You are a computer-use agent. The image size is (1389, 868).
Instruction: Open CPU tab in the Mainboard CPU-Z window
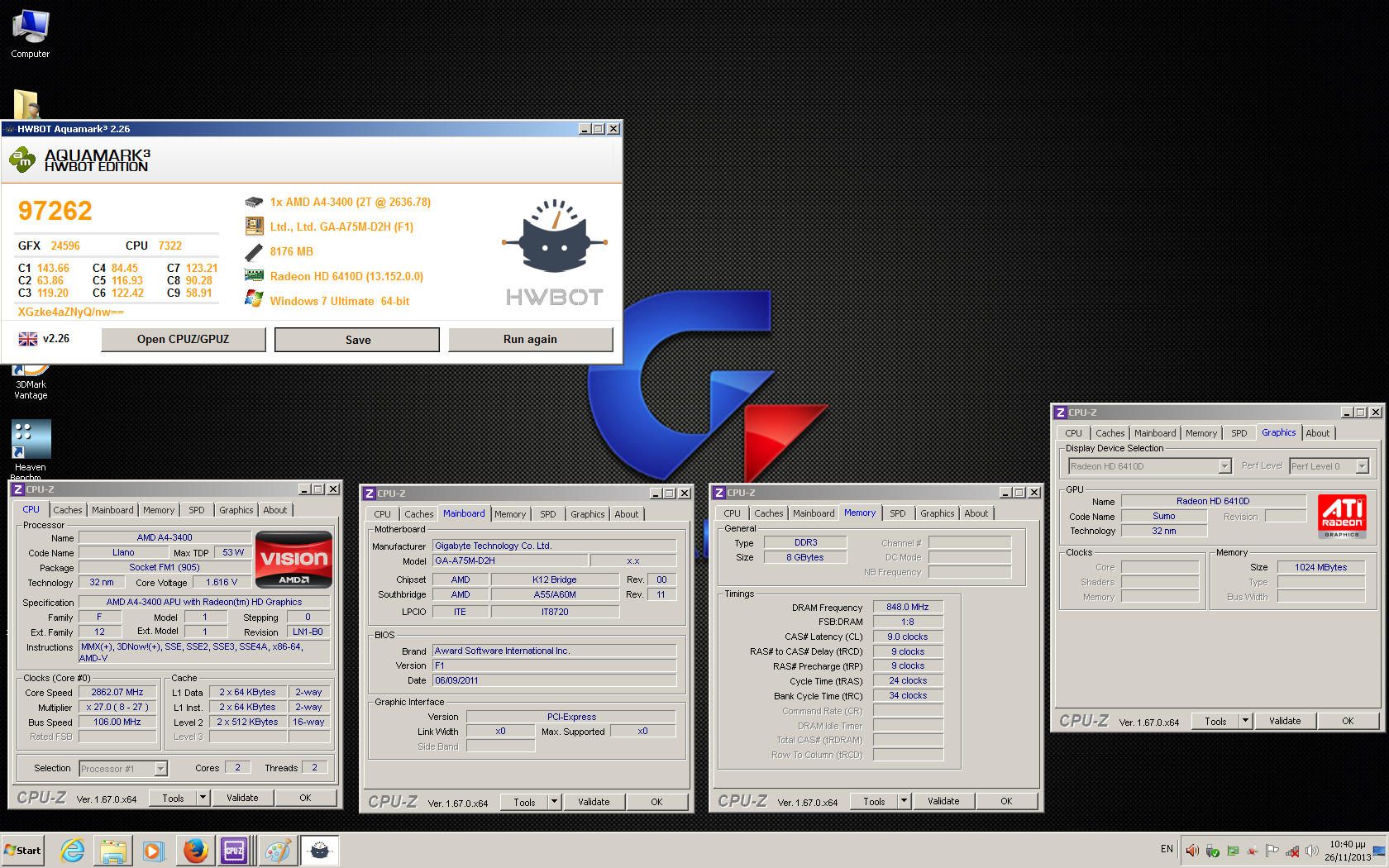pyautogui.click(x=383, y=514)
